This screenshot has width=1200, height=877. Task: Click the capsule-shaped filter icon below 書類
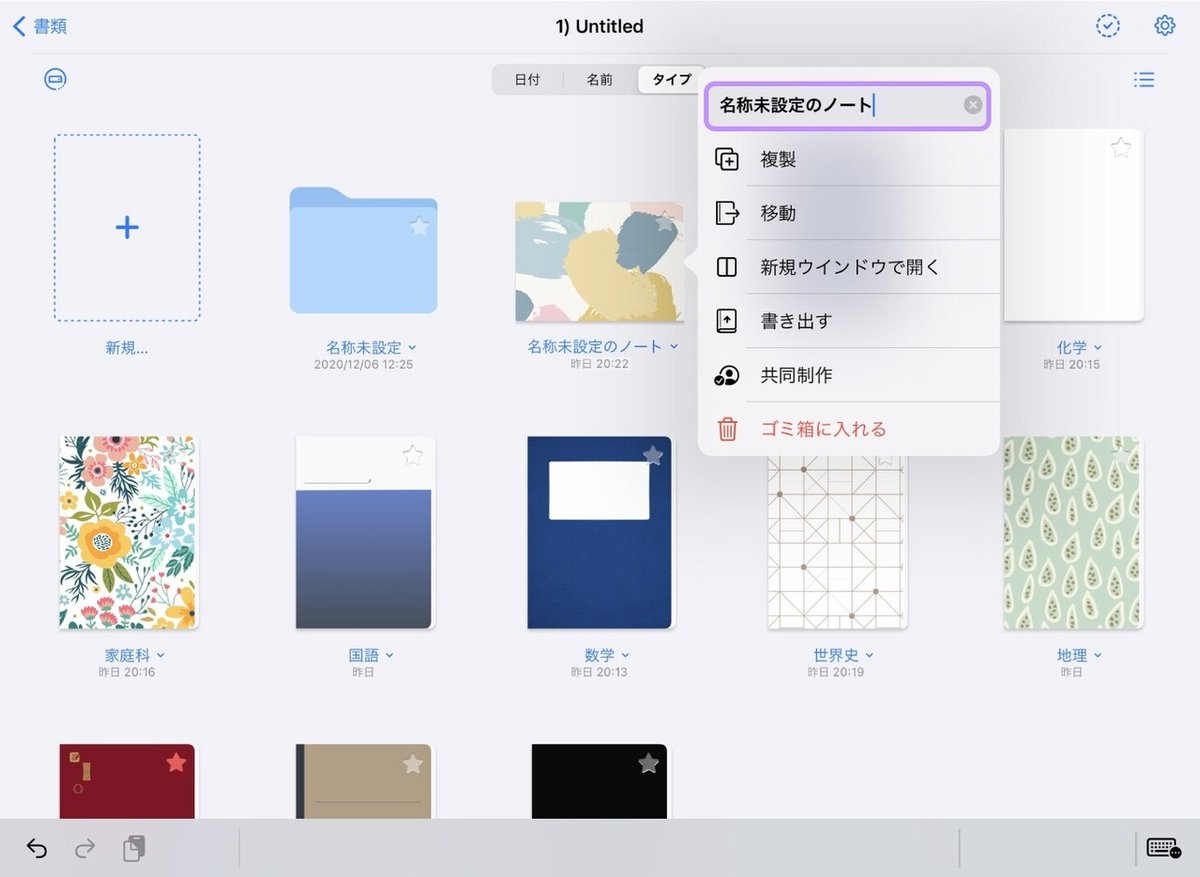point(55,79)
